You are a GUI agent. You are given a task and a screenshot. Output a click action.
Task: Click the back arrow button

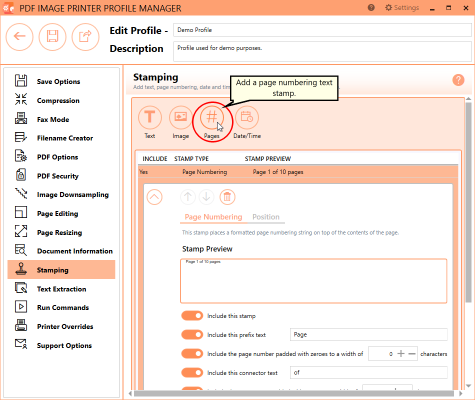tap(19, 37)
